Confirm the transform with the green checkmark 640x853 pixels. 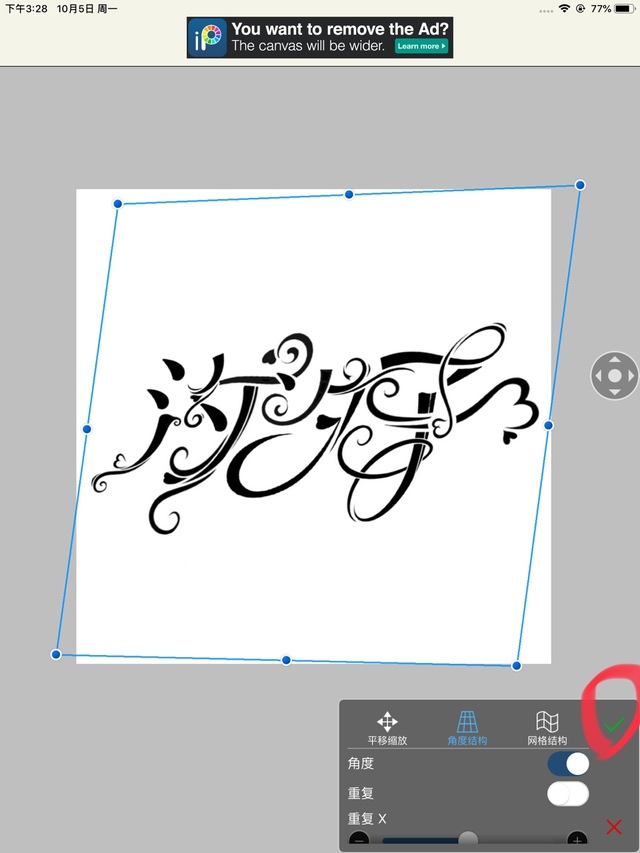pyautogui.click(x=613, y=723)
